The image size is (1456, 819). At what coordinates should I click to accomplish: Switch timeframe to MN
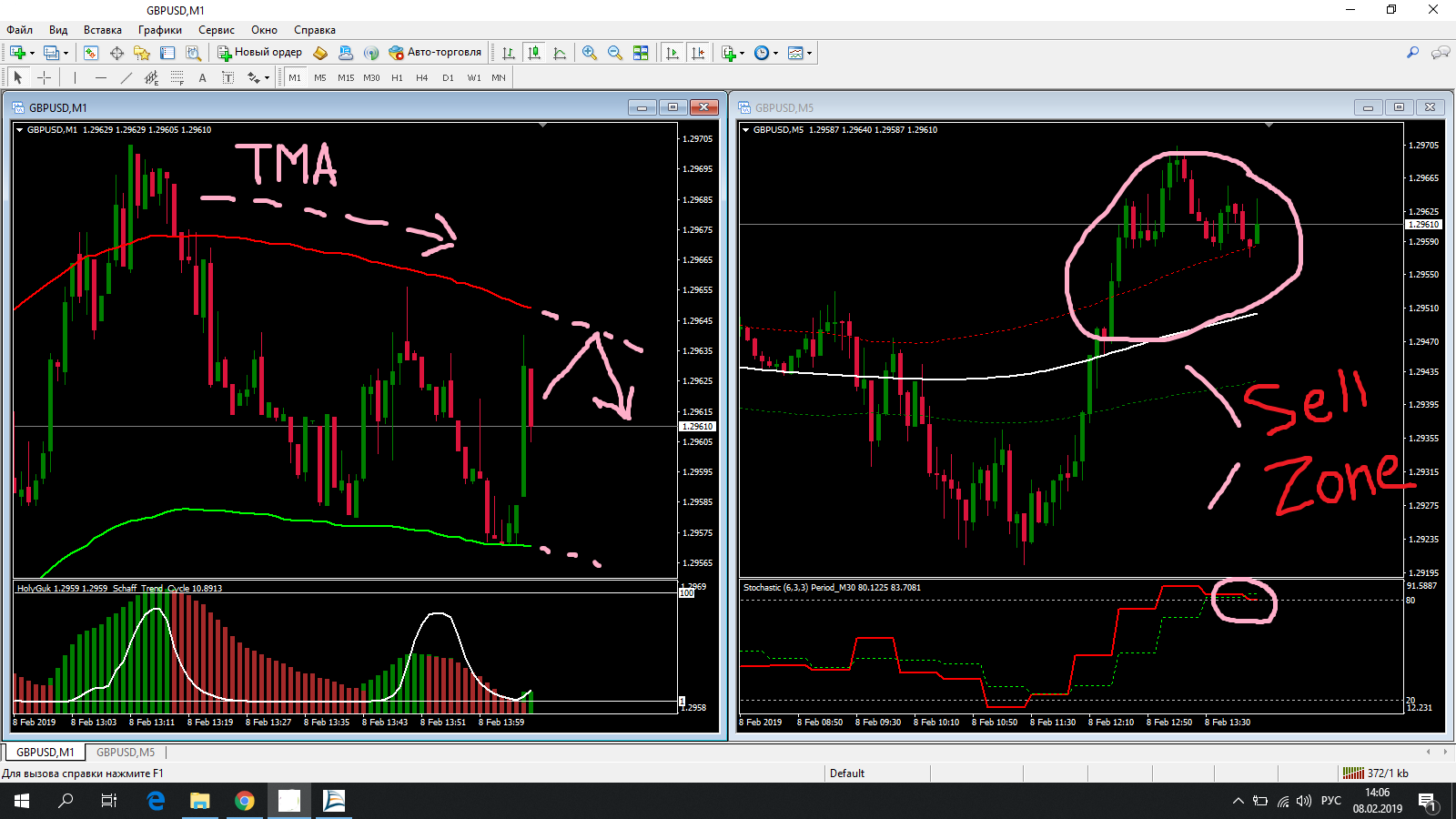point(499,77)
